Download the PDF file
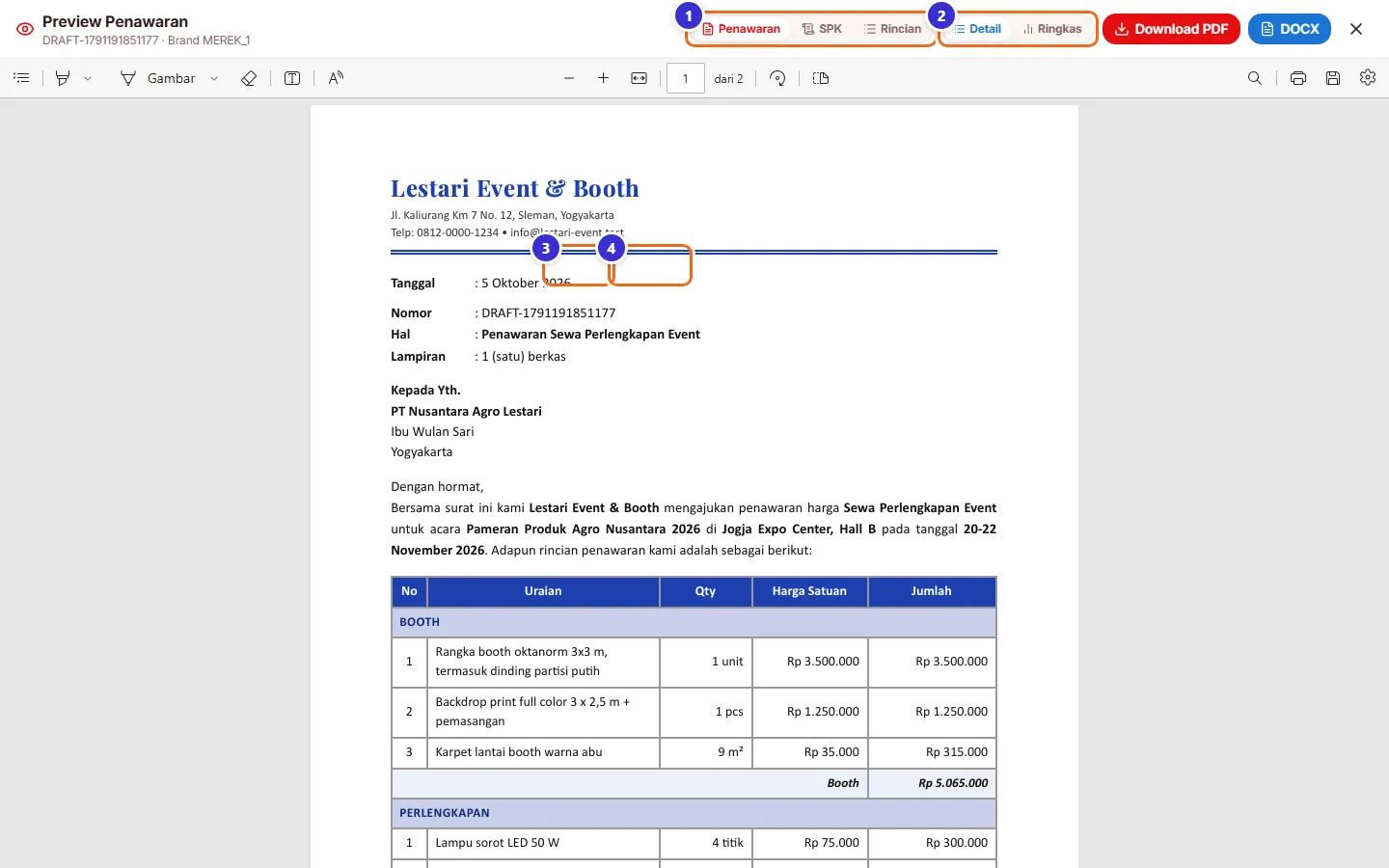This screenshot has width=1389, height=868. tap(1171, 29)
